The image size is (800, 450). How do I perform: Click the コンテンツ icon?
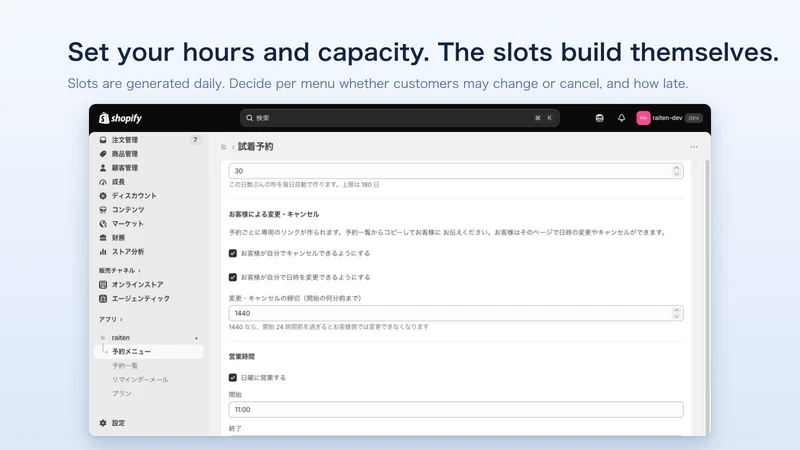(103, 210)
